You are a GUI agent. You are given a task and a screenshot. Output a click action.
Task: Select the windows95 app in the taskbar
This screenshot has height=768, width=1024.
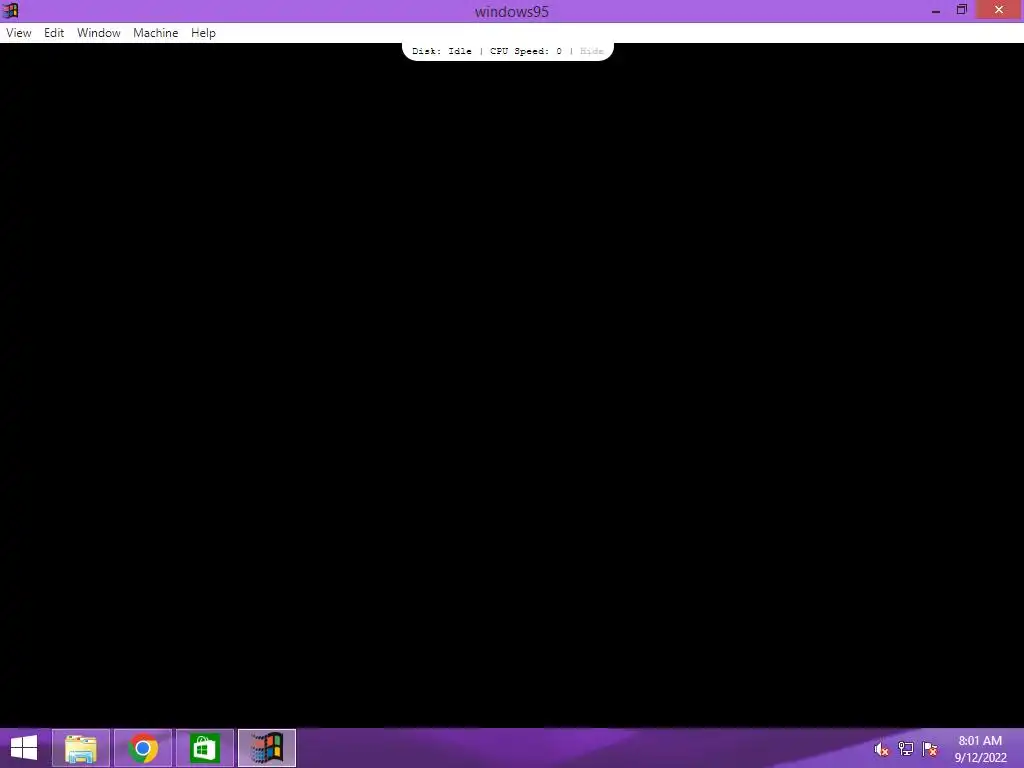267,748
